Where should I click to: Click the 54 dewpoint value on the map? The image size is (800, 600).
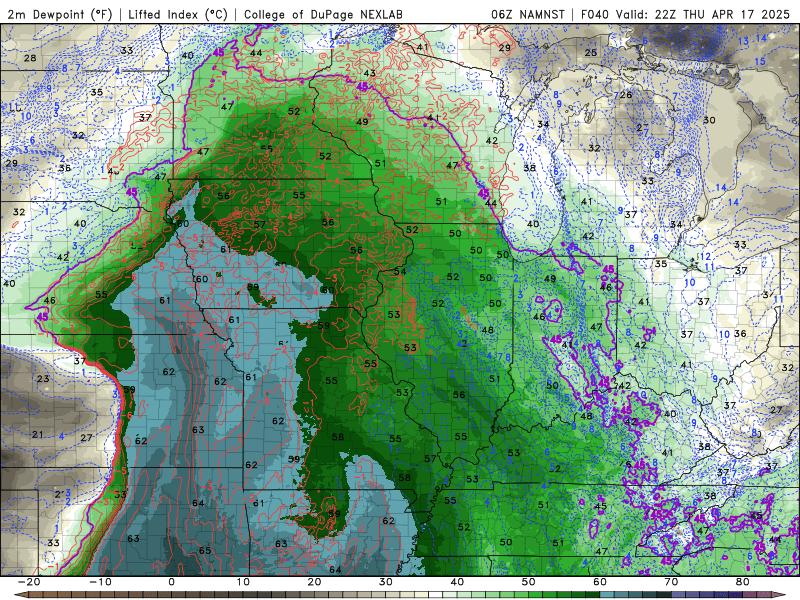click(x=399, y=271)
